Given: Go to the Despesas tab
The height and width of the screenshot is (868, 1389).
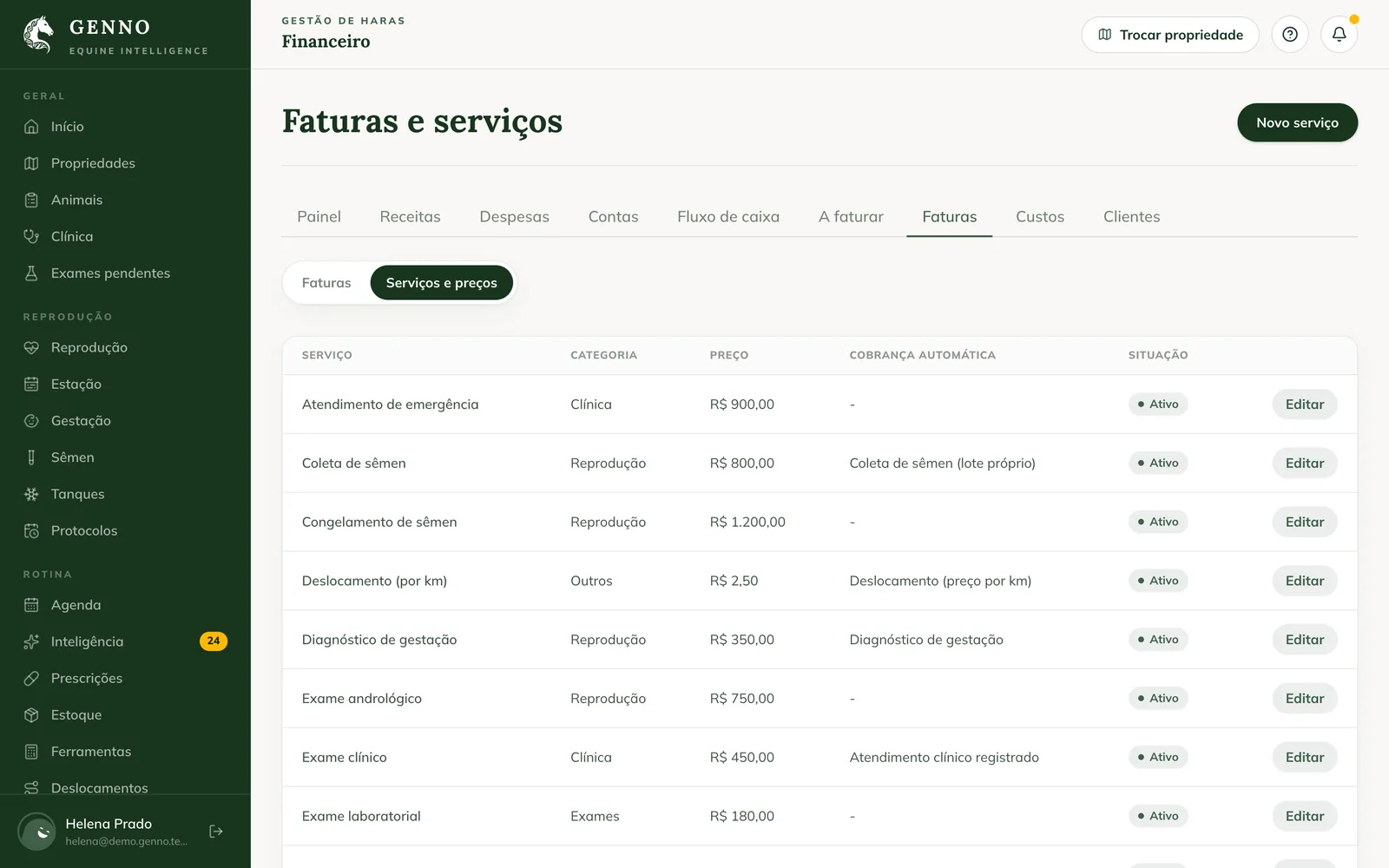Looking at the screenshot, I should [x=514, y=217].
